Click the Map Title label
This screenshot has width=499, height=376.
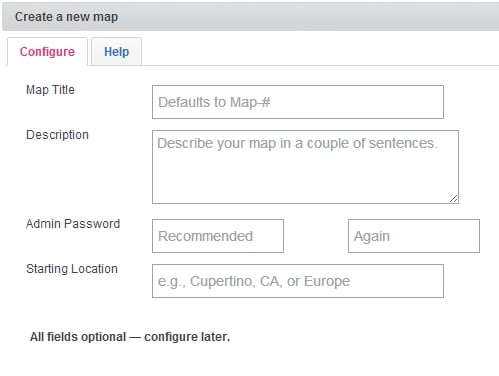point(50,90)
